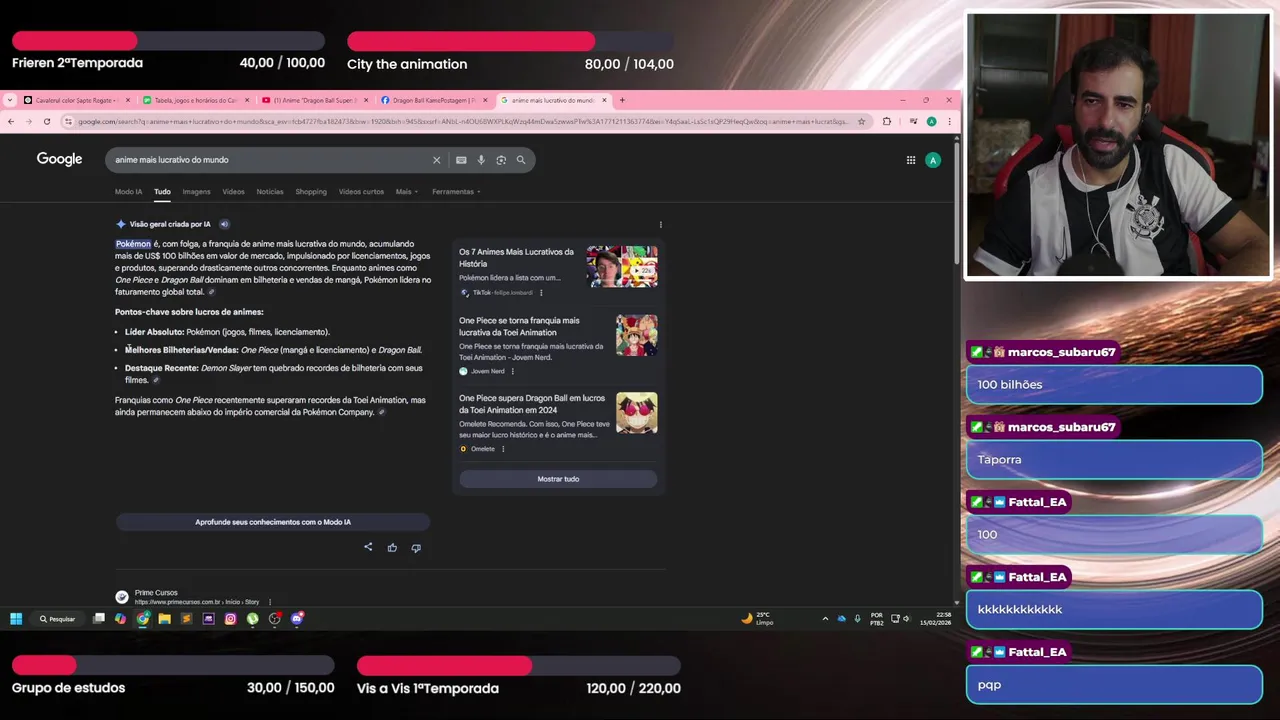The height and width of the screenshot is (720, 1280).
Task: Select the Vídeos curtos tab
Action: point(361,192)
